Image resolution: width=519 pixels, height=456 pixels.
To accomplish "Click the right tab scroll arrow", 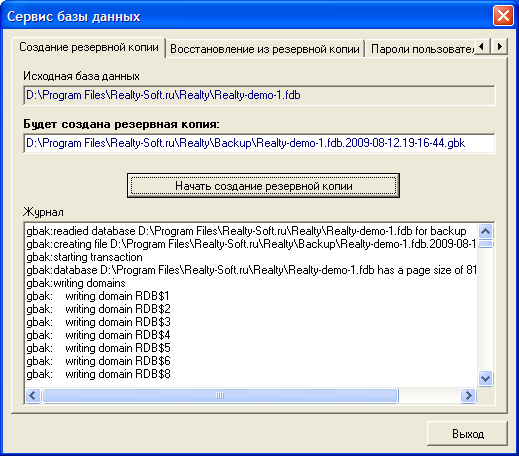I will pos(499,46).
